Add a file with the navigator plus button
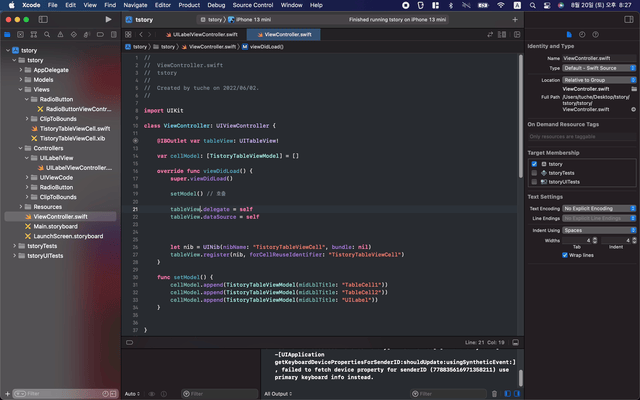640x400 pixels. (7, 394)
